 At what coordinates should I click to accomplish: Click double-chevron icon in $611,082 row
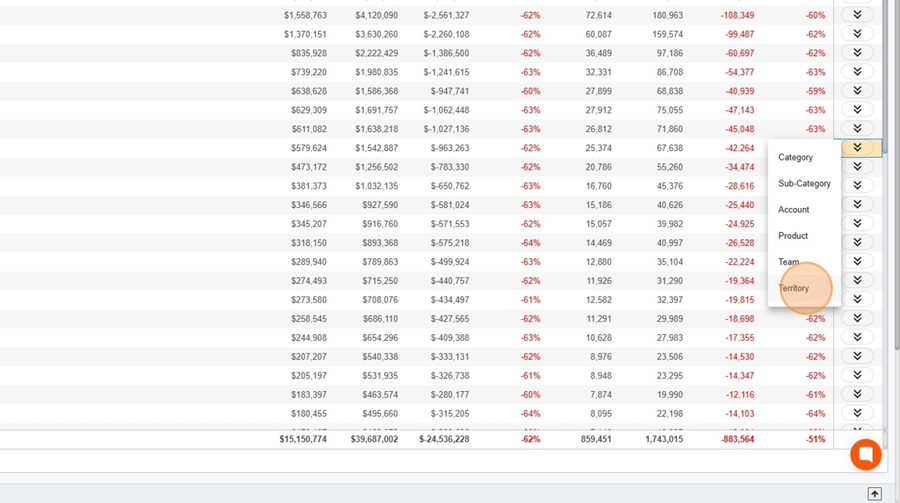point(857,129)
